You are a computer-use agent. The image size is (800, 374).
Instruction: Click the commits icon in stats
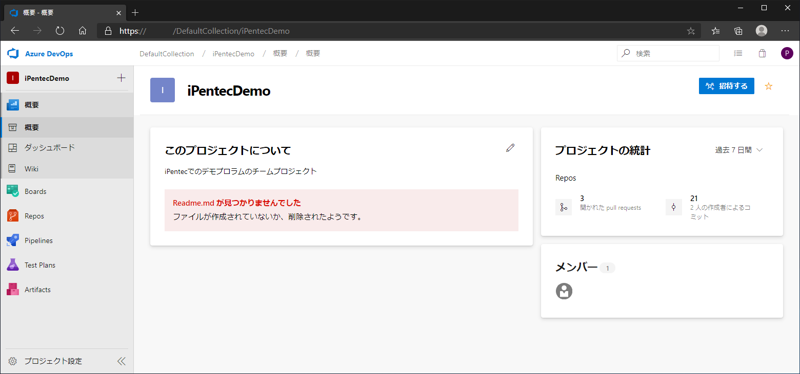(x=674, y=207)
